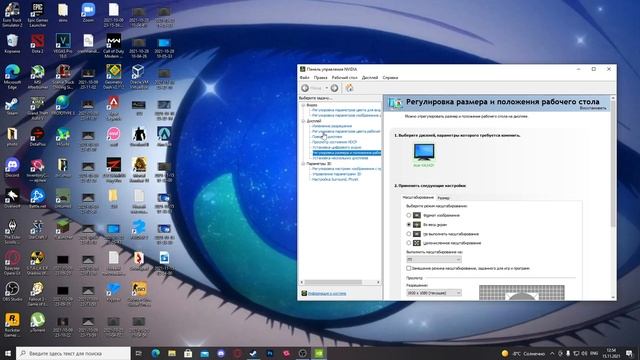
Task: Launch Grand Theft Auto V shortcut
Action: pyautogui.click(x=38, y=108)
